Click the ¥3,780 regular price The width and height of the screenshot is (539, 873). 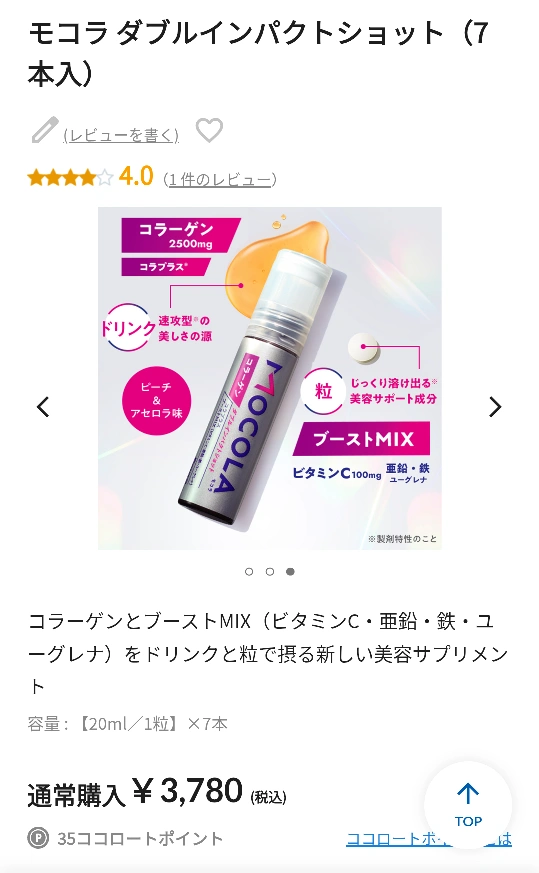[188, 791]
